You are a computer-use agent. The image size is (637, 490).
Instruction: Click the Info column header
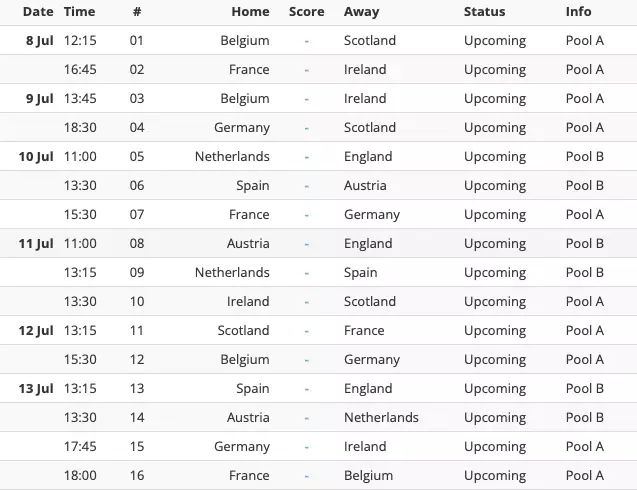coord(578,12)
